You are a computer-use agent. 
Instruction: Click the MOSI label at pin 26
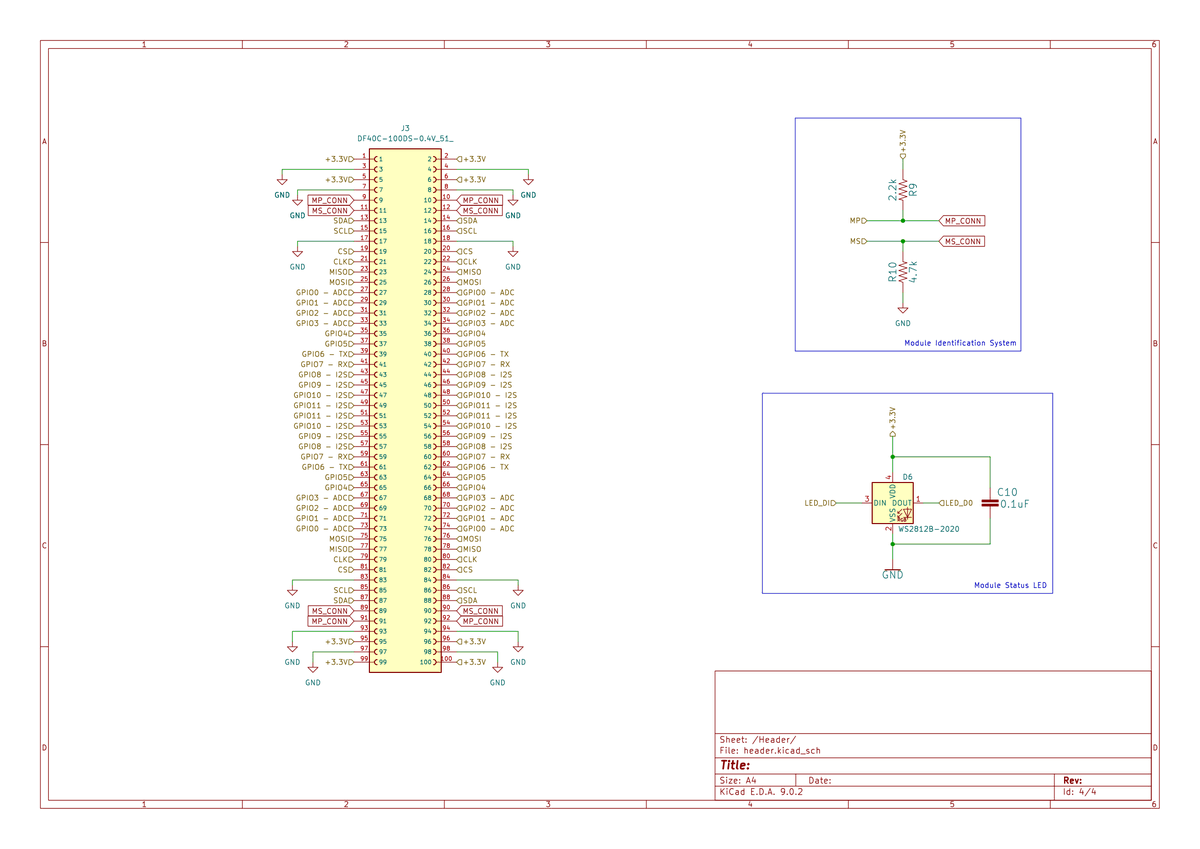[x=470, y=282]
